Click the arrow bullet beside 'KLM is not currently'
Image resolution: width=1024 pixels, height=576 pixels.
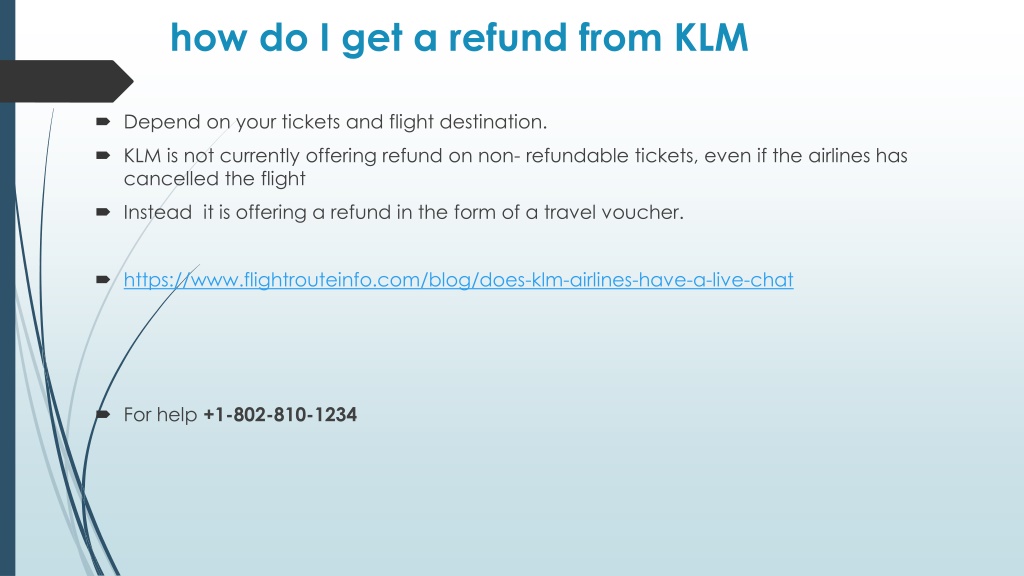(103, 155)
